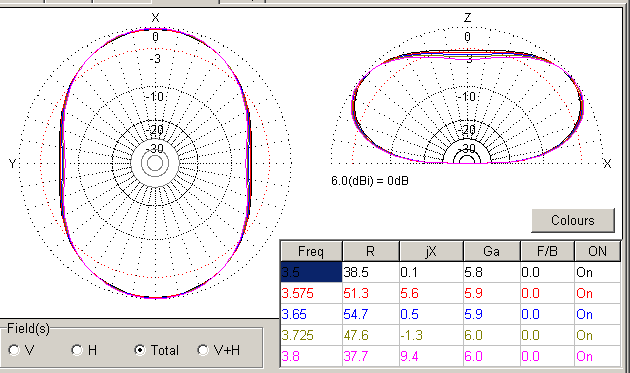The image size is (630, 373).
Task: Toggle the On cell for 3.8
Action: click(597, 356)
